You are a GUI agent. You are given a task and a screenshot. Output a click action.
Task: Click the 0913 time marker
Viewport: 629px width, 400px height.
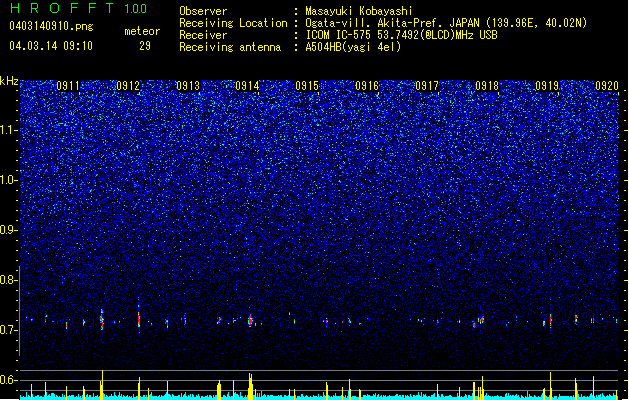coord(188,86)
